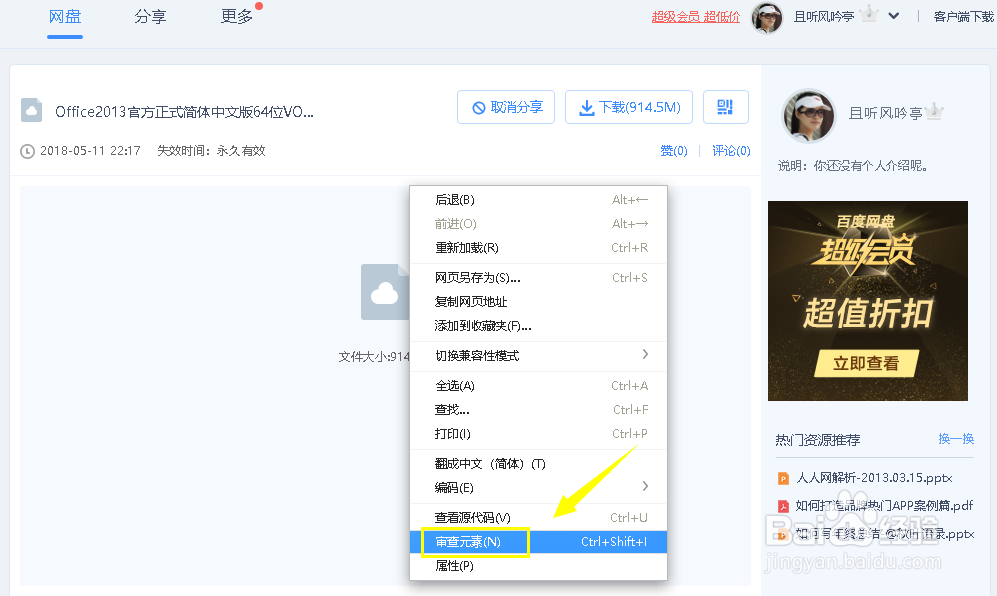Screen dimensions: 997x596
Task: Click the pptx icon for 人人网解析 file
Action: (x=783, y=478)
